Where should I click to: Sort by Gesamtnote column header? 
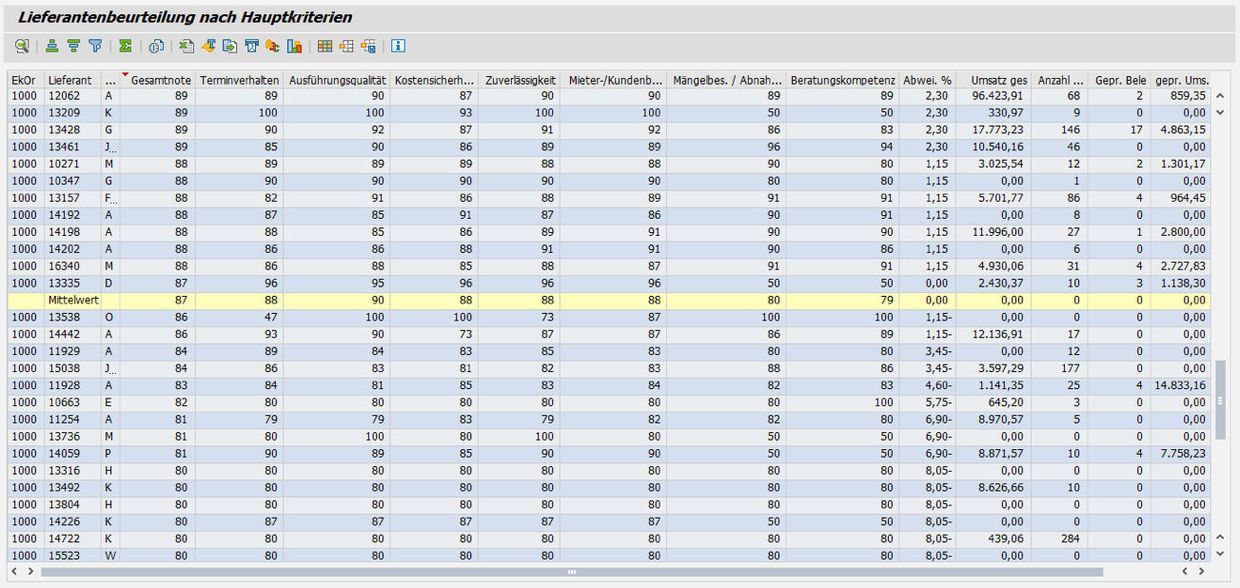coord(159,79)
